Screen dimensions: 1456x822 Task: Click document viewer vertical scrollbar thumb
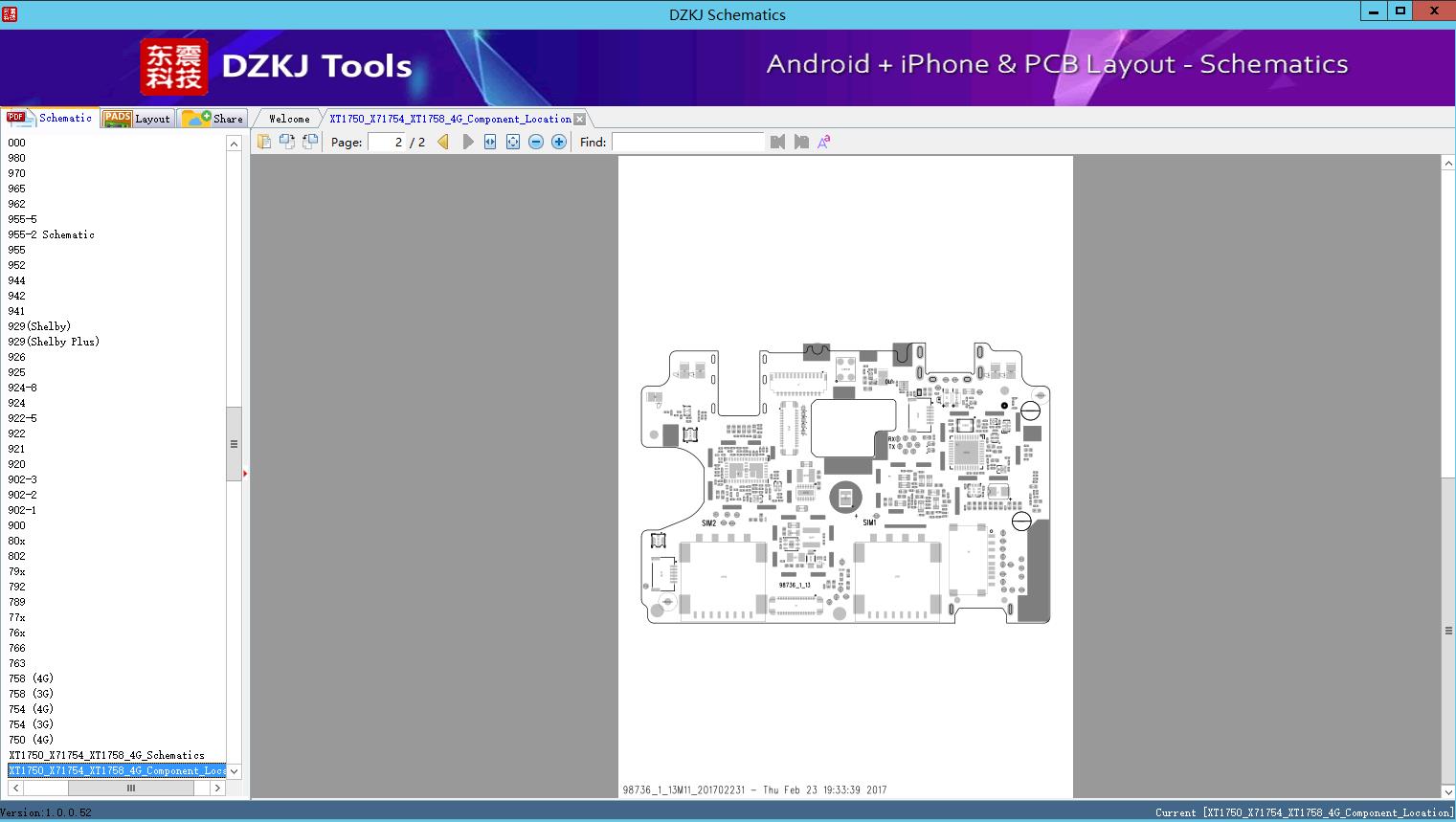point(1448,631)
